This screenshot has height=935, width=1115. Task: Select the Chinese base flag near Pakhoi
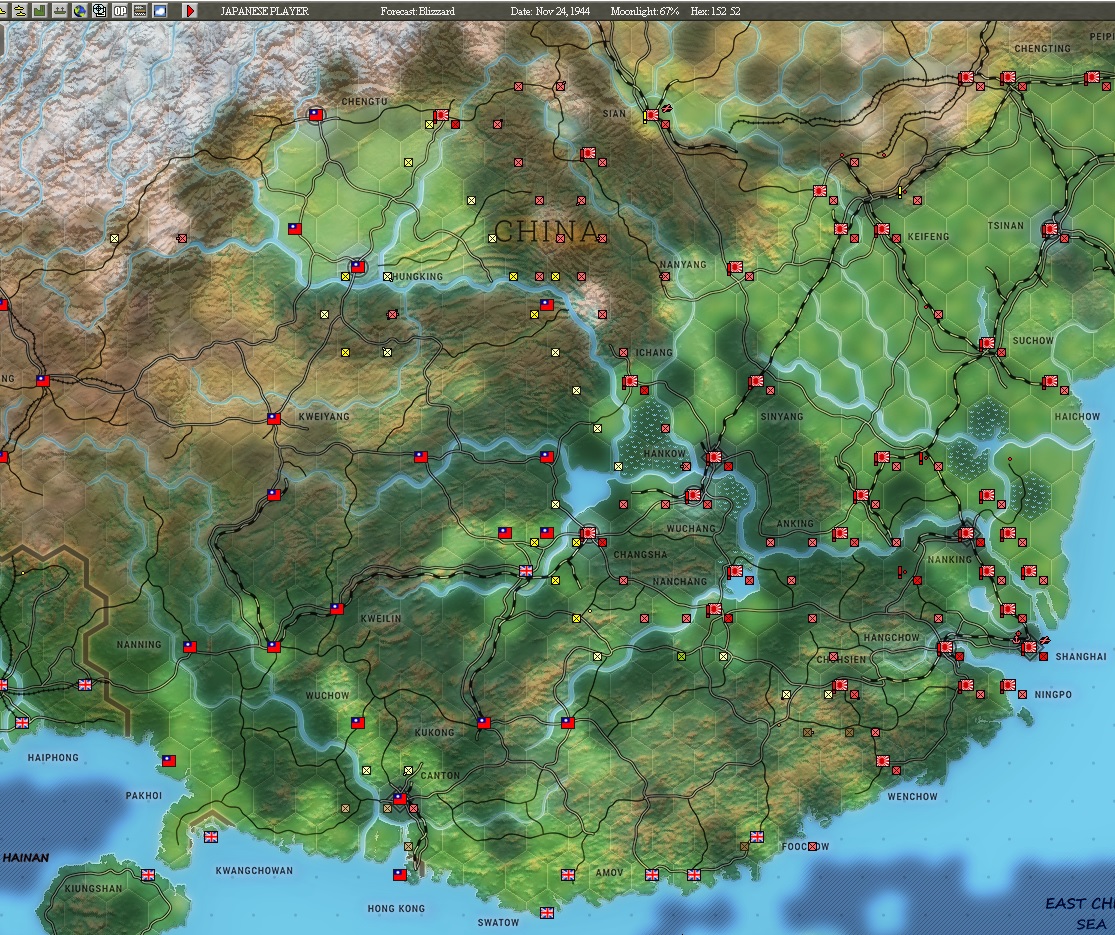click(x=169, y=761)
